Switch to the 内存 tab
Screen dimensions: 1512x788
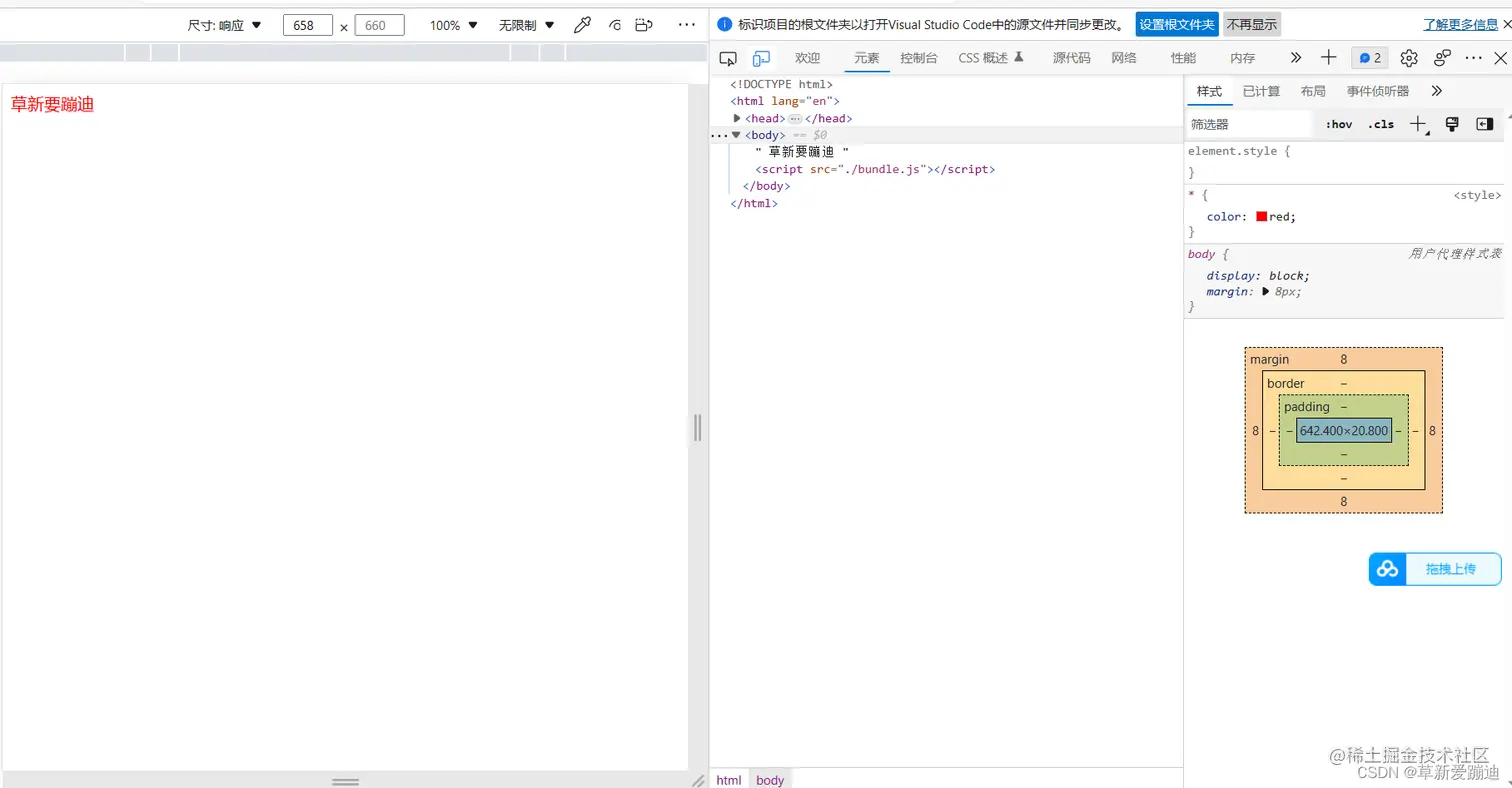click(1243, 58)
